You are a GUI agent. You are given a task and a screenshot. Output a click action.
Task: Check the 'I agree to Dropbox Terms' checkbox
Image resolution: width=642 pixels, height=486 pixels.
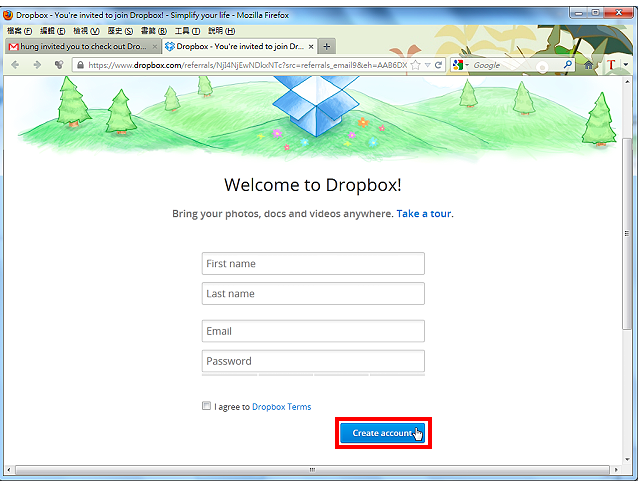tap(206, 405)
